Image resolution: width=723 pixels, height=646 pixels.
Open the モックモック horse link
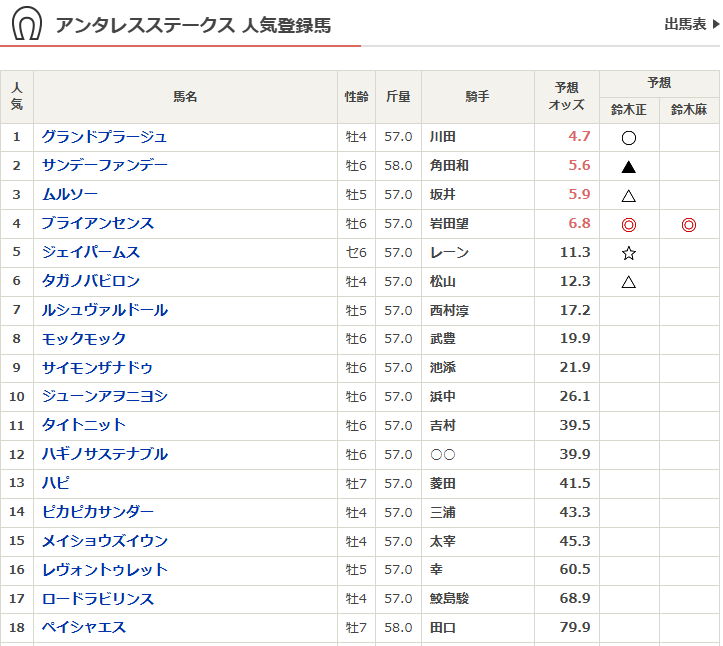(x=84, y=339)
